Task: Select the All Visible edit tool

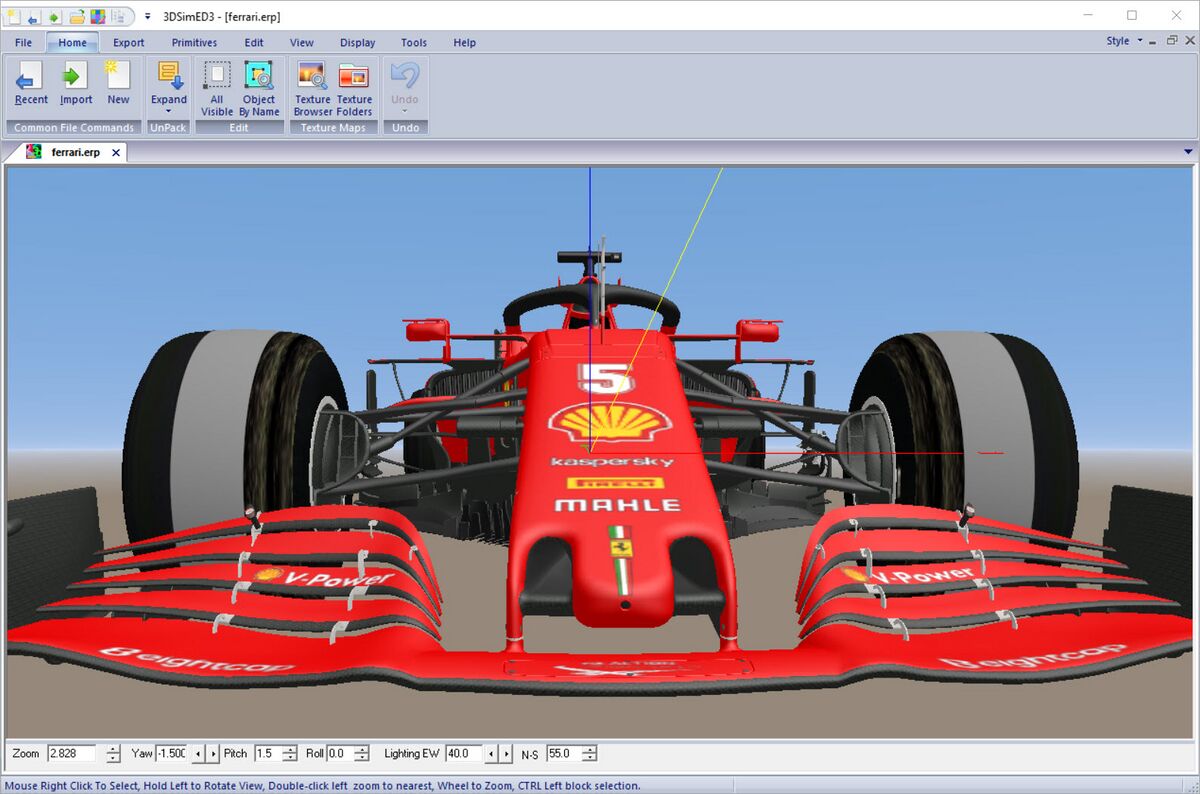Action: 218,74
